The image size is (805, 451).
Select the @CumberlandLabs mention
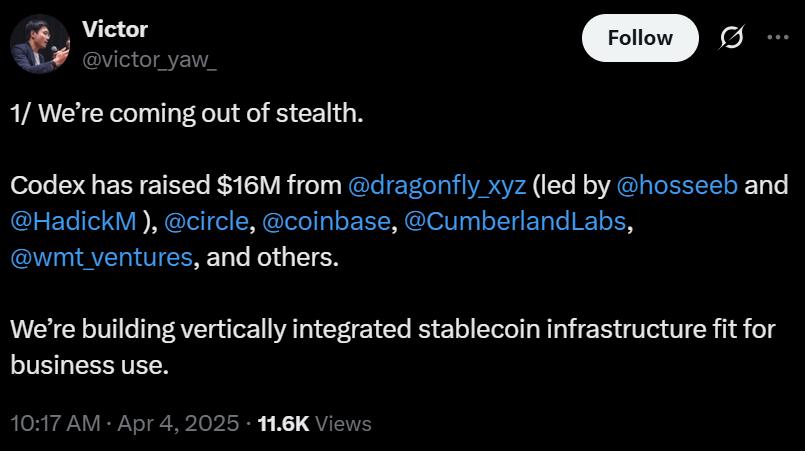517,221
